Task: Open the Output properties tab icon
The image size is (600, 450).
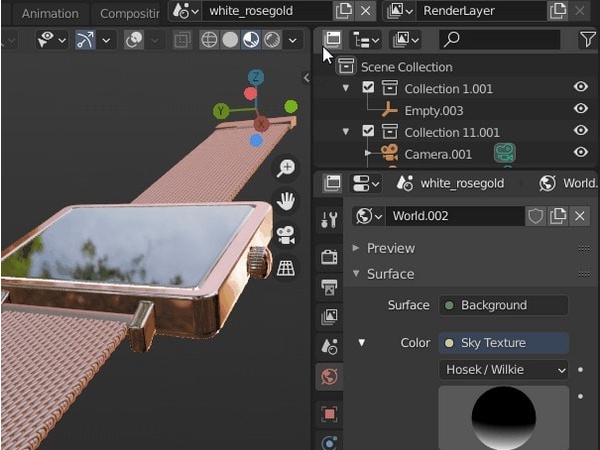Action: tap(329, 287)
